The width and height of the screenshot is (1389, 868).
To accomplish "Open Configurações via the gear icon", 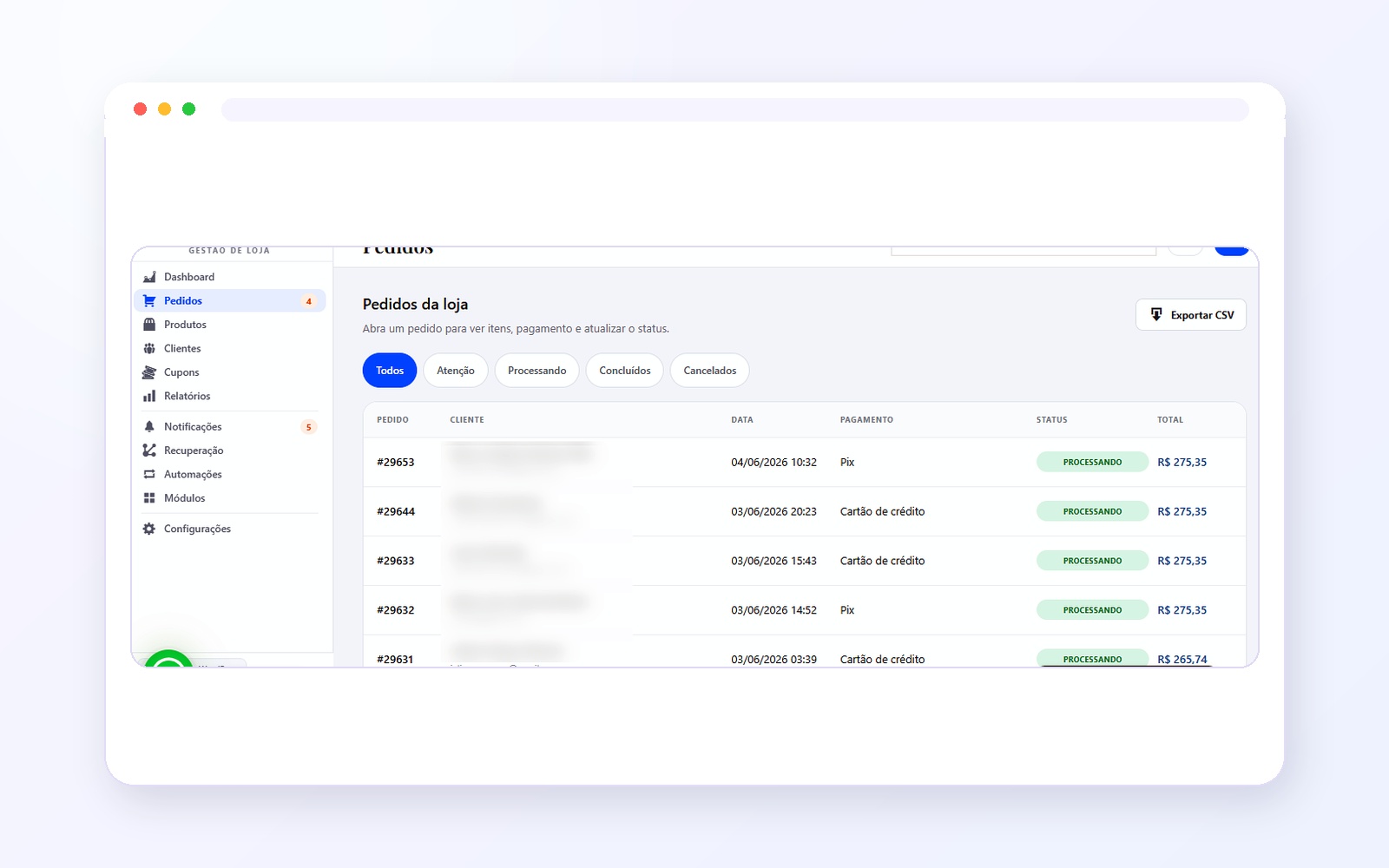I will [x=149, y=529].
